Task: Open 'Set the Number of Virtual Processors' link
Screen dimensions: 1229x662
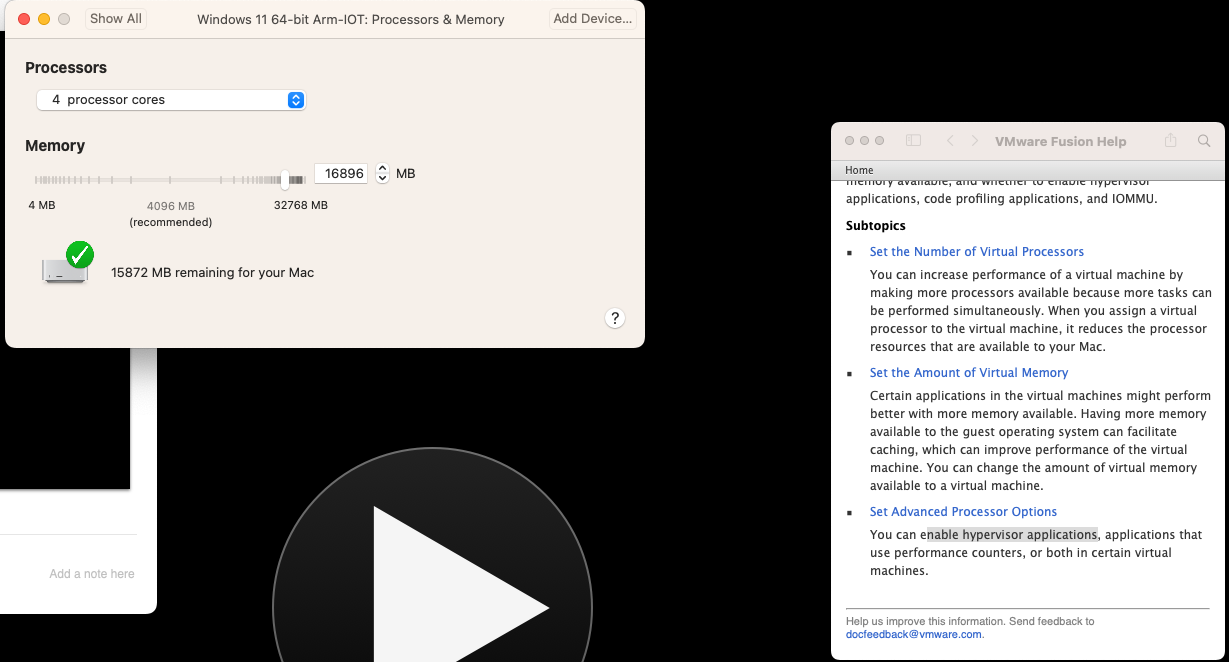Action: point(977,252)
